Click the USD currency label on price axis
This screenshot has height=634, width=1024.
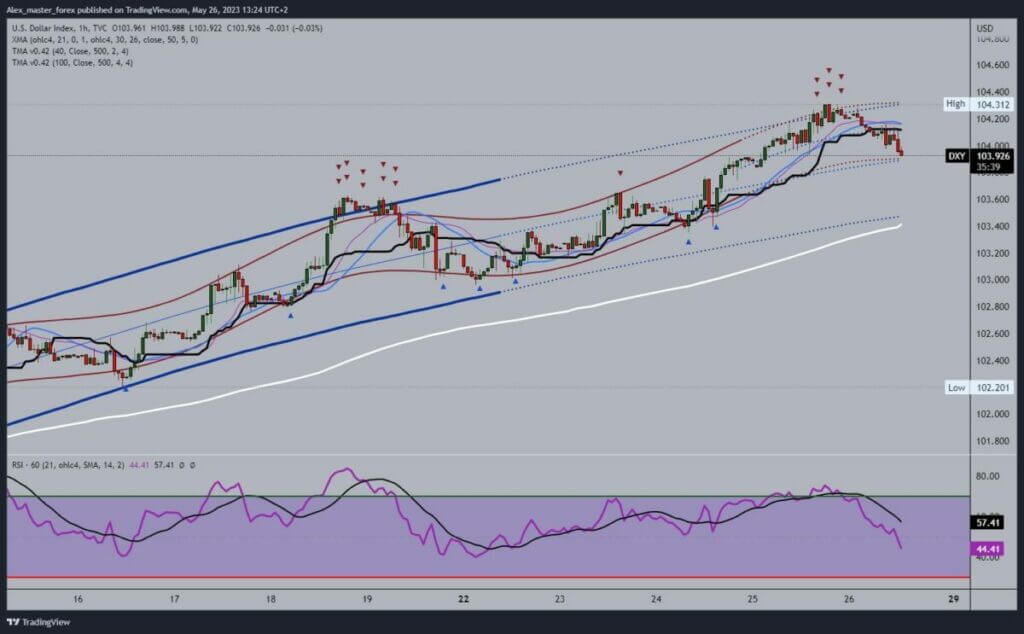pos(984,28)
